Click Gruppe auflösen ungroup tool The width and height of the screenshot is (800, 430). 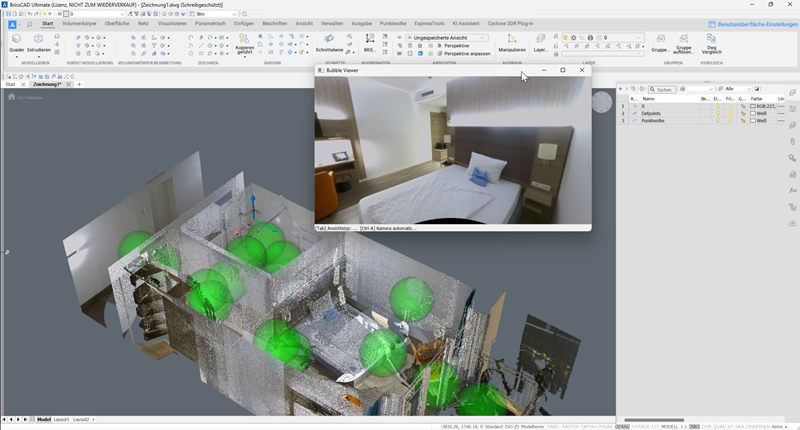tap(683, 44)
